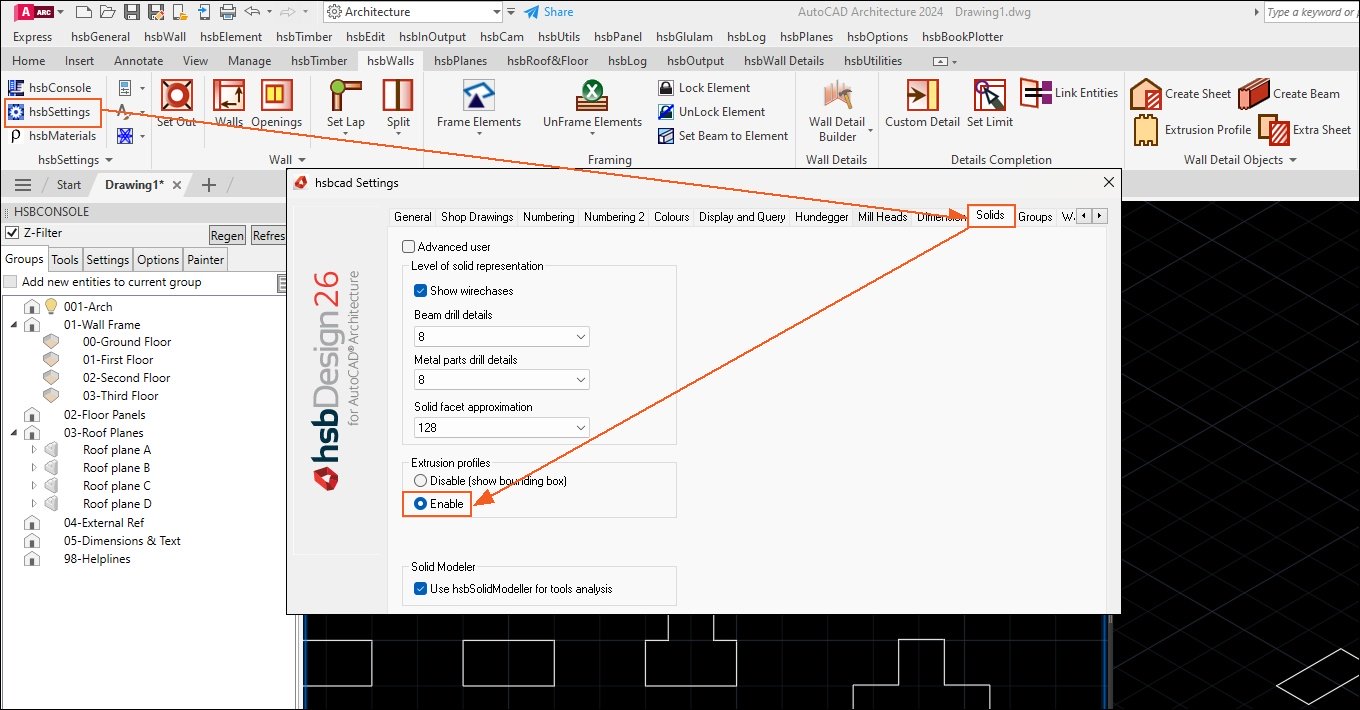Click the New drawing icon
Image resolution: width=1360 pixels, height=710 pixels.
pos(82,12)
